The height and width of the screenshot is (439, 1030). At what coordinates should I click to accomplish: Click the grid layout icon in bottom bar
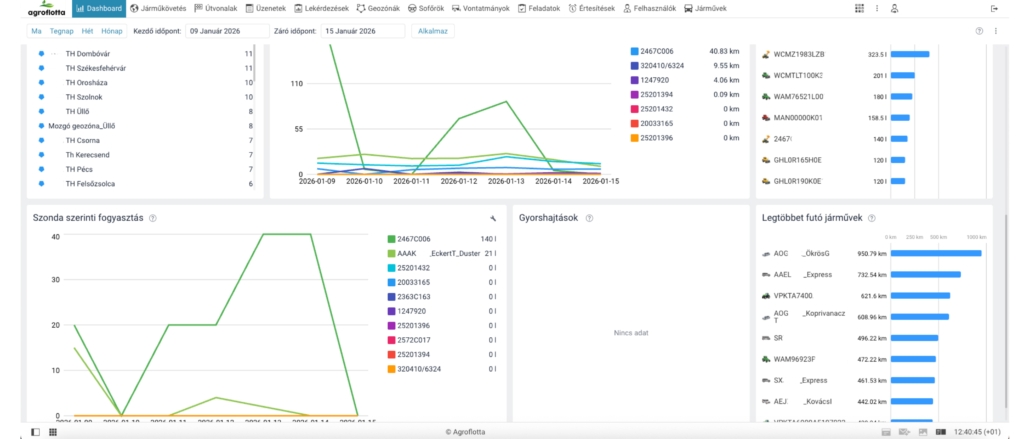pyautogui.click(x=52, y=432)
